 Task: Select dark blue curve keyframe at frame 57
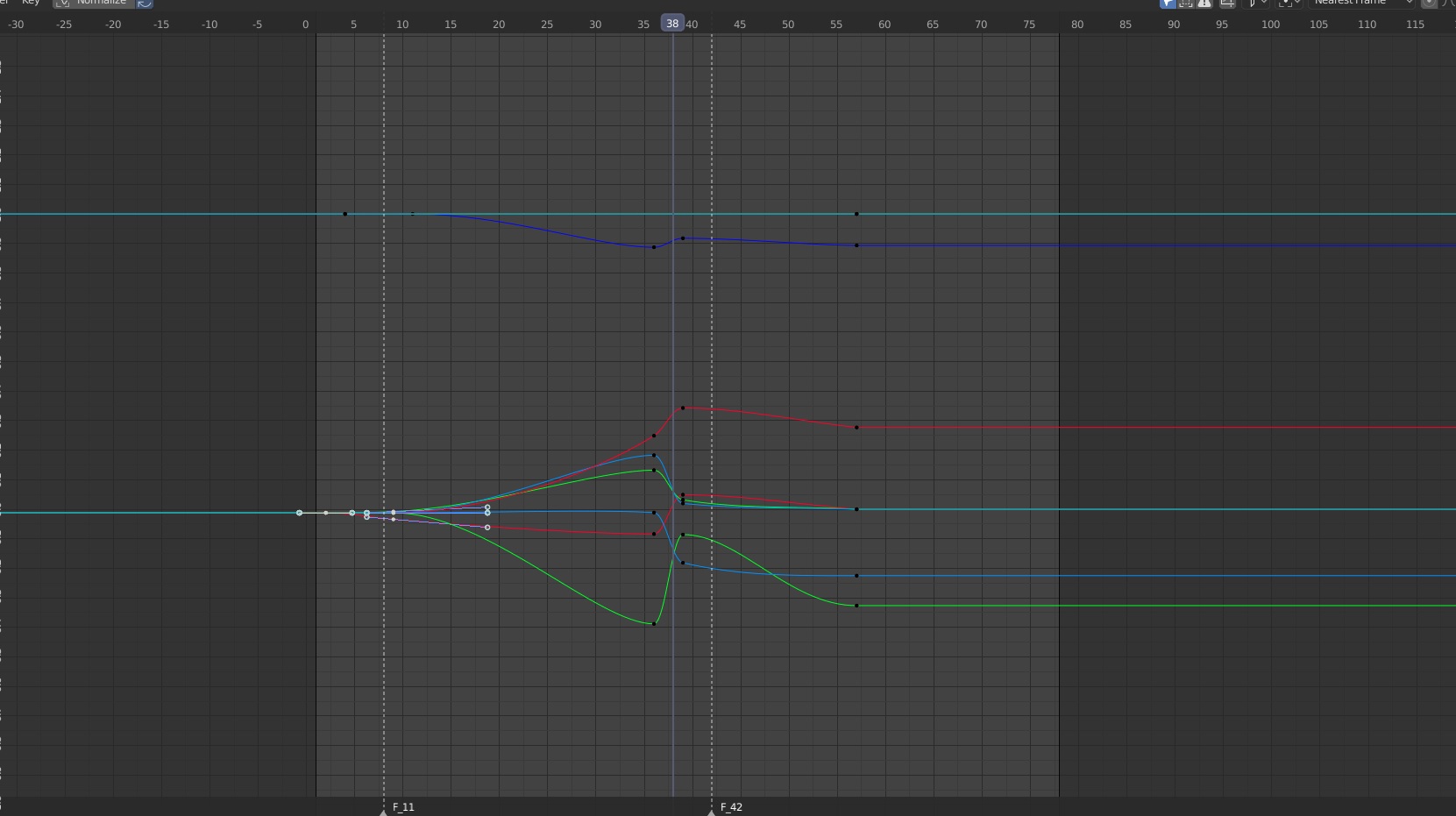[856, 245]
